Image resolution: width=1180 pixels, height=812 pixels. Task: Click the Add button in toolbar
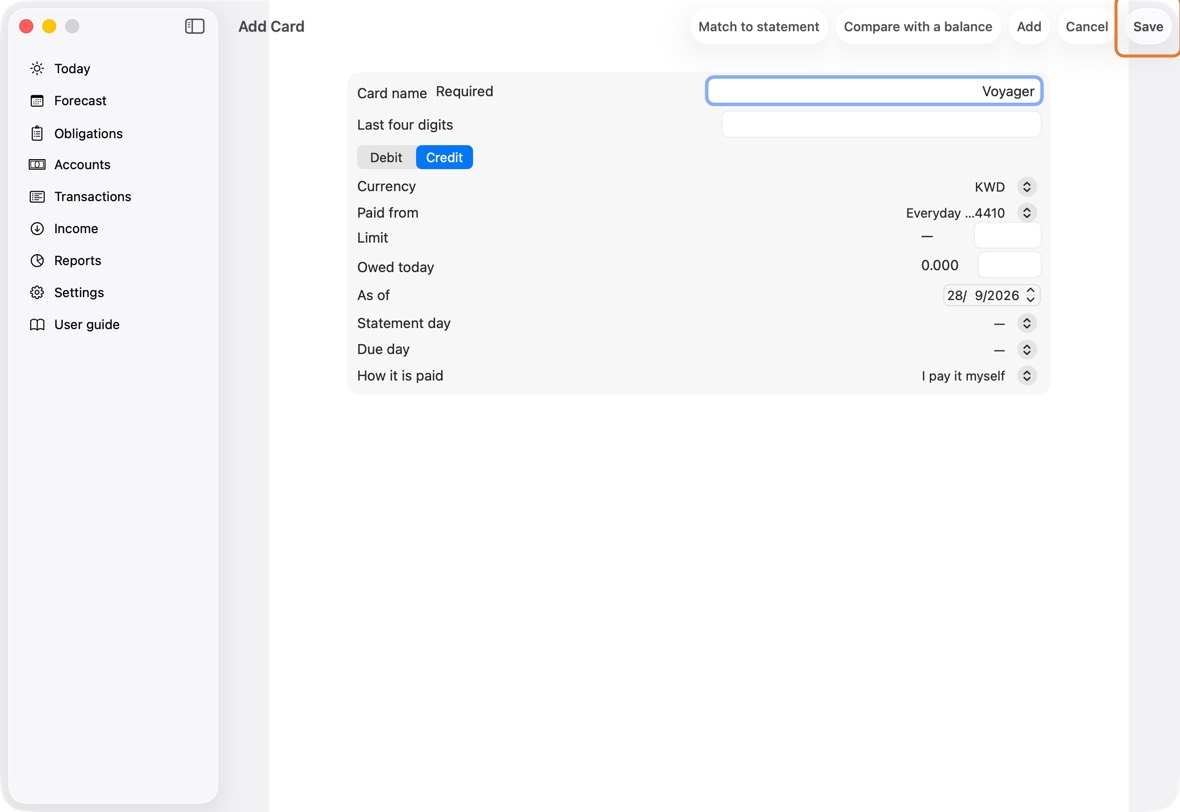pyautogui.click(x=1029, y=26)
